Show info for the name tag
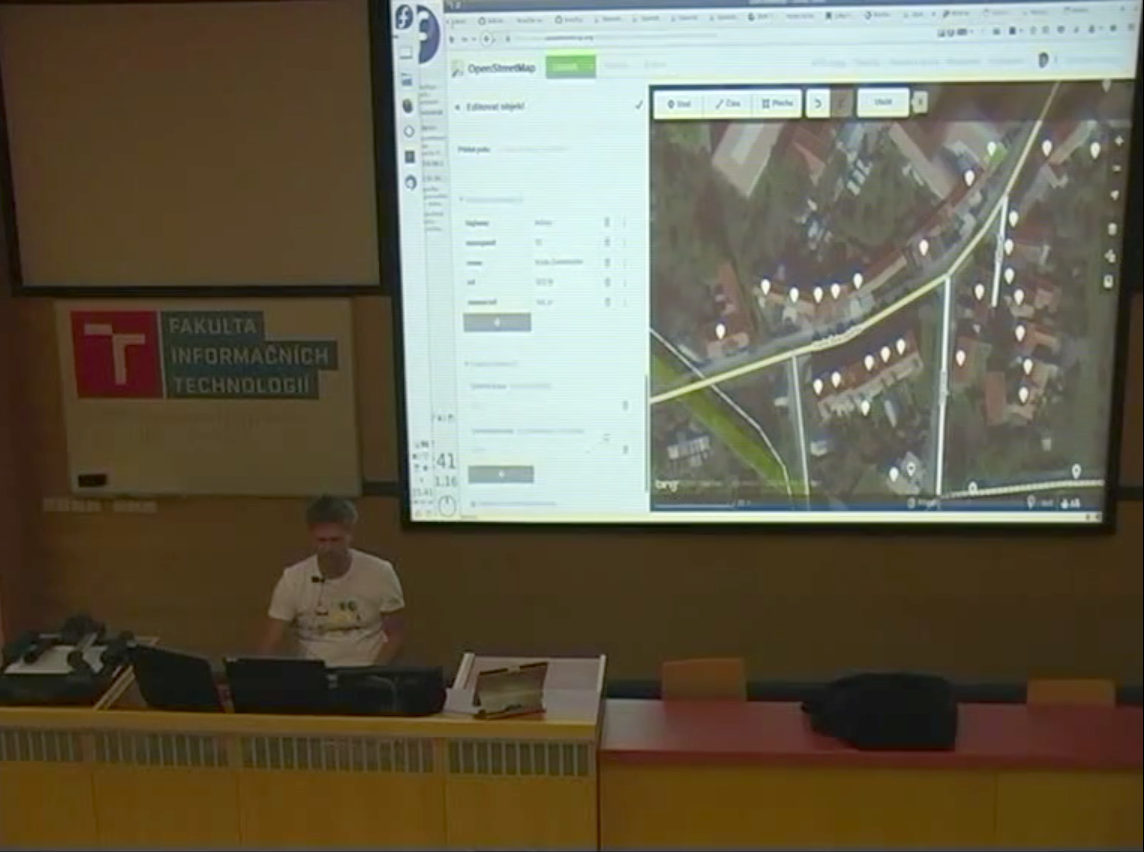Screen dimensions: 1144x852 [x=624, y=262]
